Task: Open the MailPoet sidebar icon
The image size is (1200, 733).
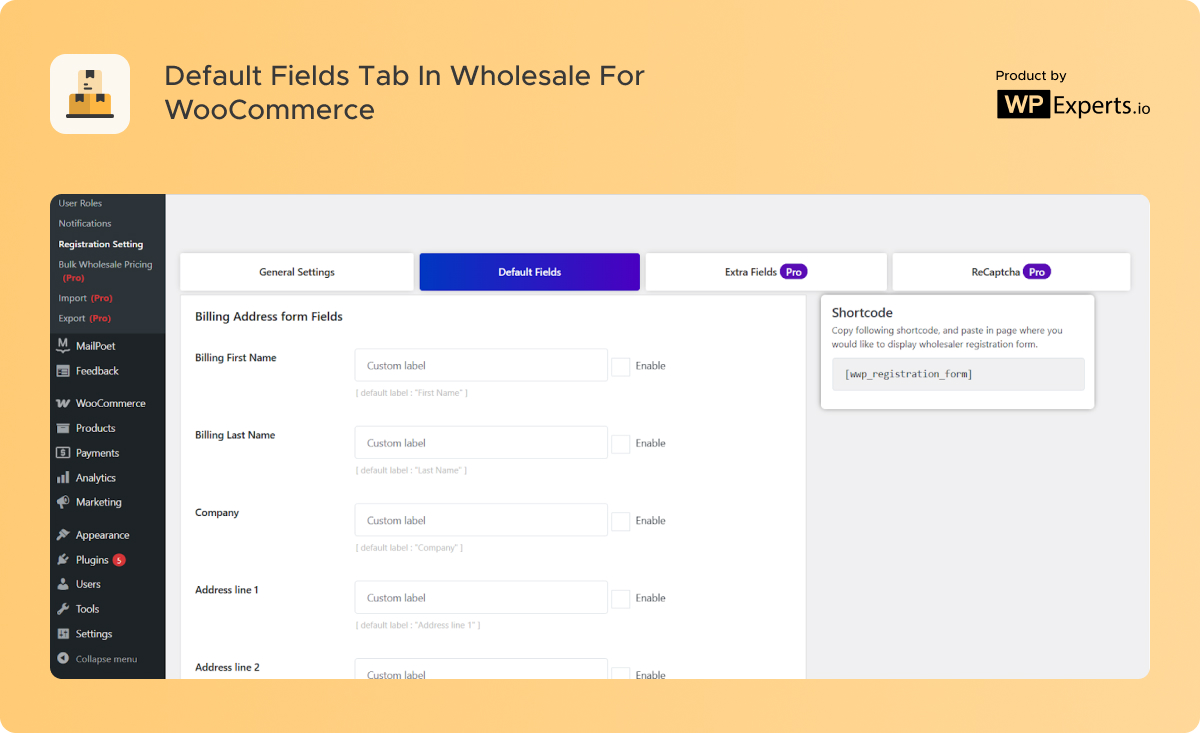Action: 63,346
